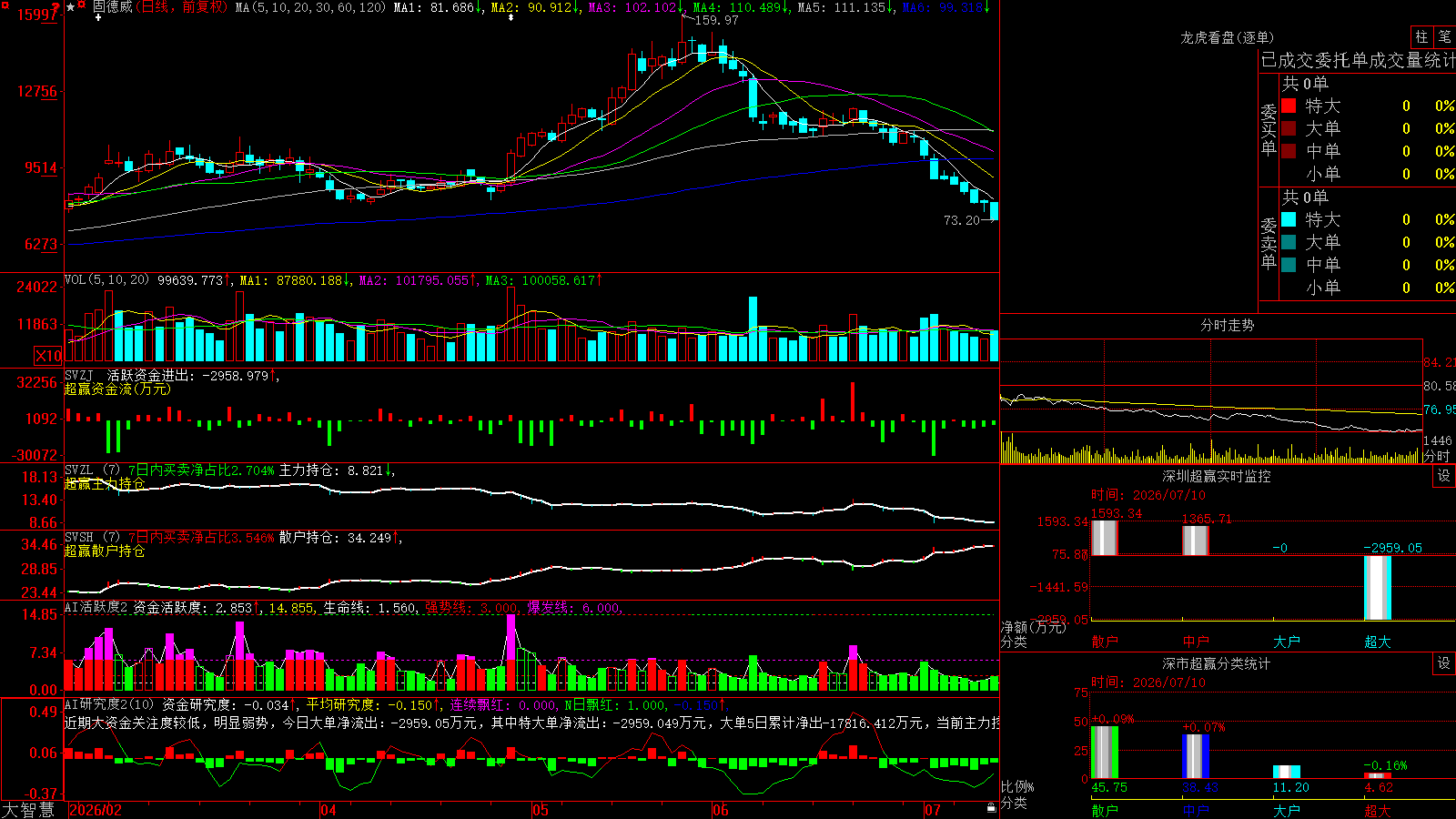This screenshot has height=819, width=1456.
Task: Click the 159.97 high price label
Action: click(x=716, y=20)
